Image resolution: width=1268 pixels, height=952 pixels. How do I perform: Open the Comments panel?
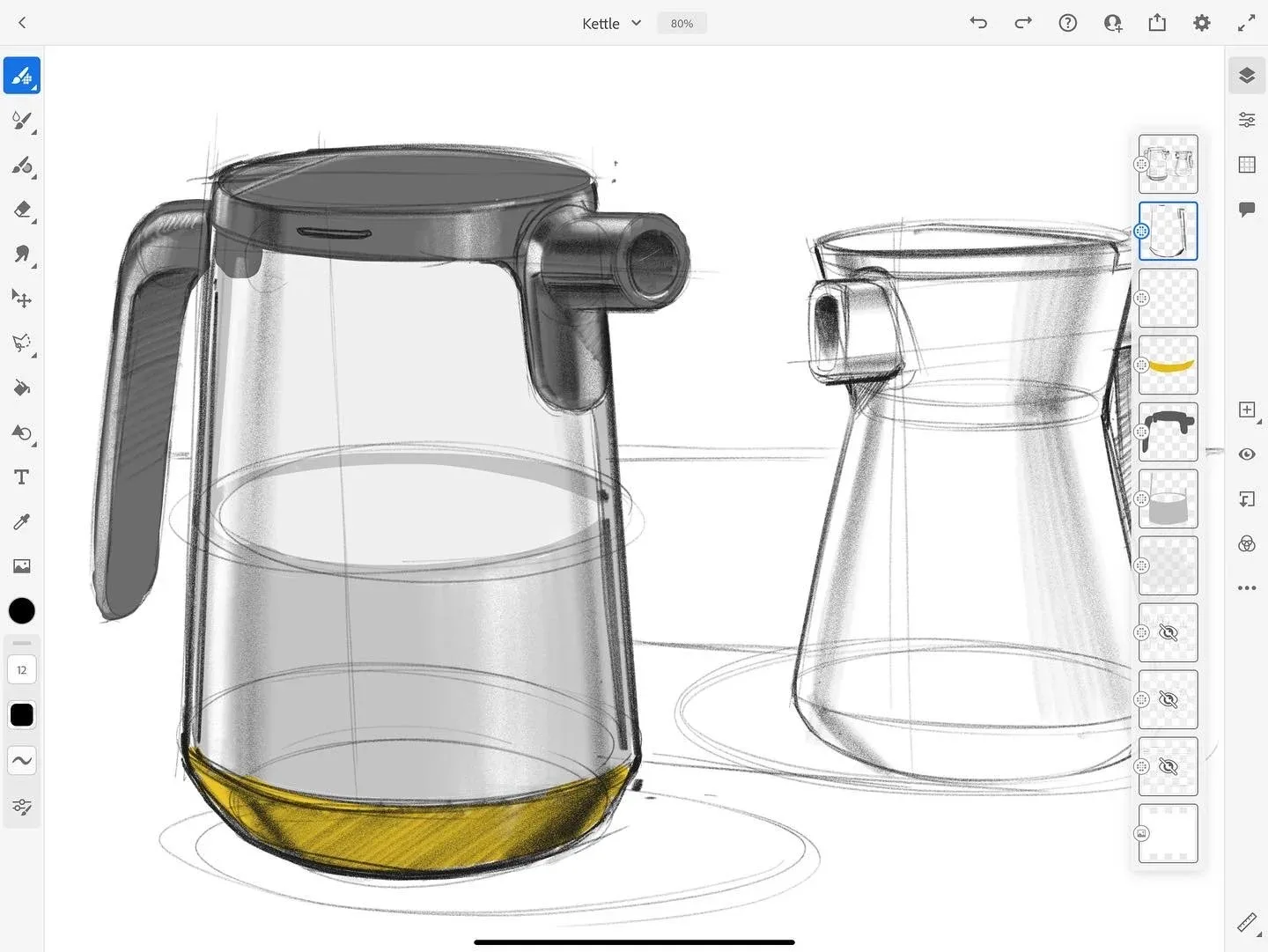click(x=1247, y=210)
